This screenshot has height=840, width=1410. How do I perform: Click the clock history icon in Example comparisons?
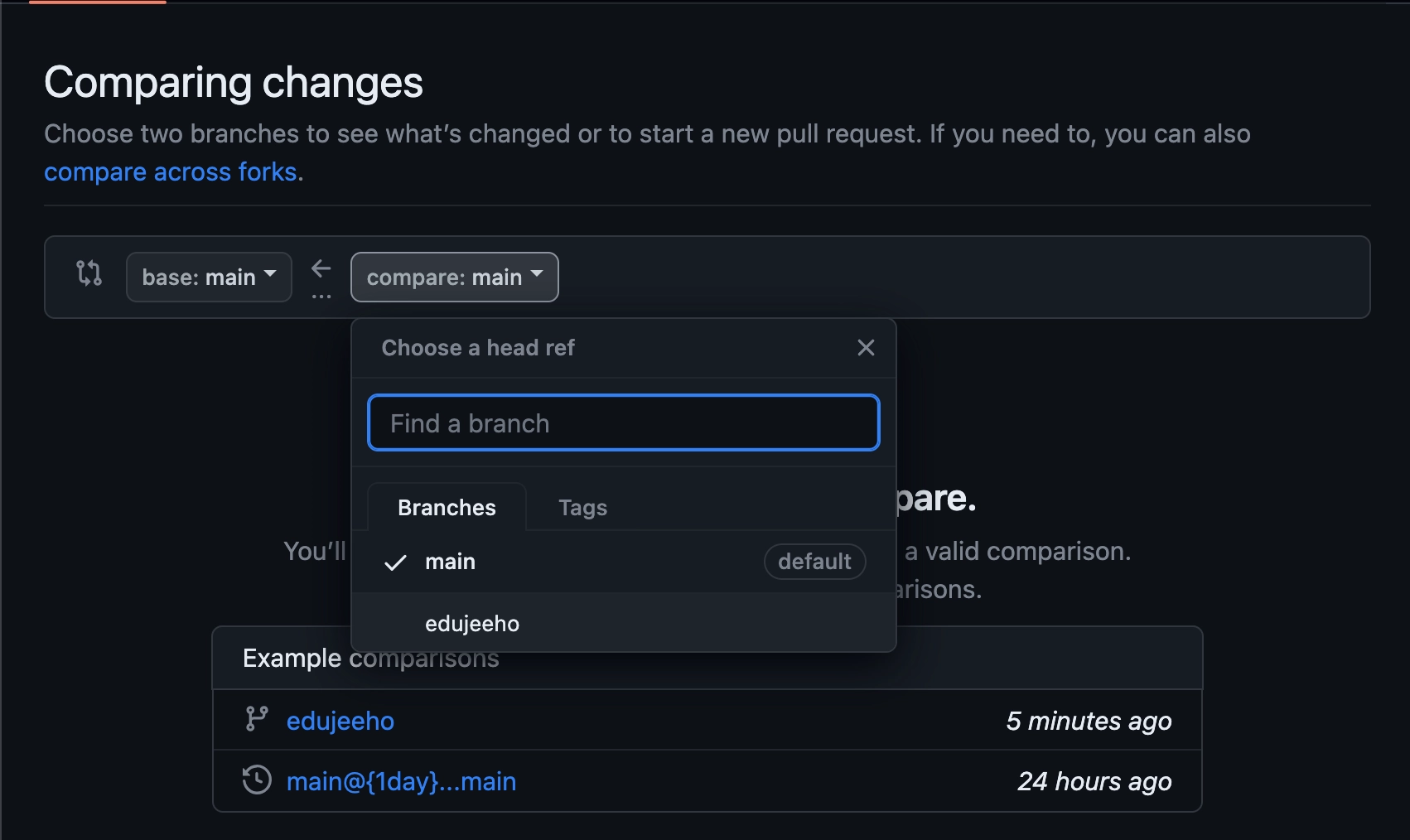[257, 780]
